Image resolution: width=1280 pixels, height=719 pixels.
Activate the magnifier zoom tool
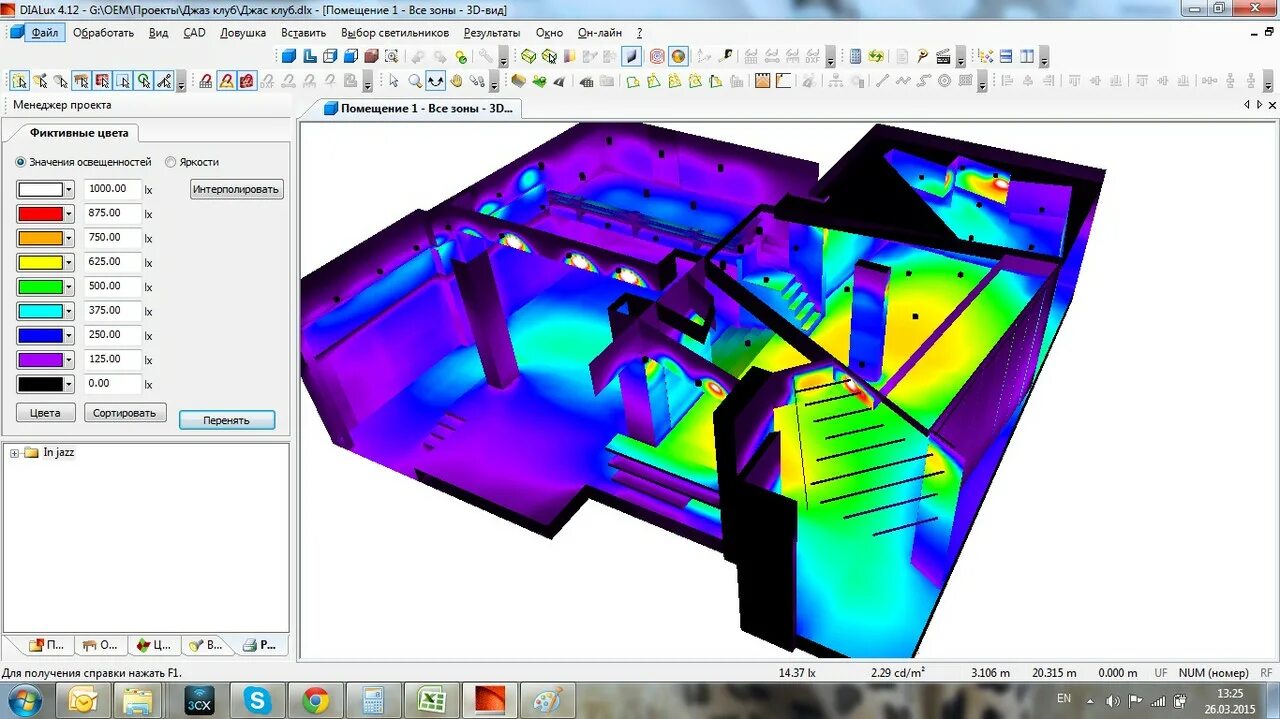pos(415,81)
